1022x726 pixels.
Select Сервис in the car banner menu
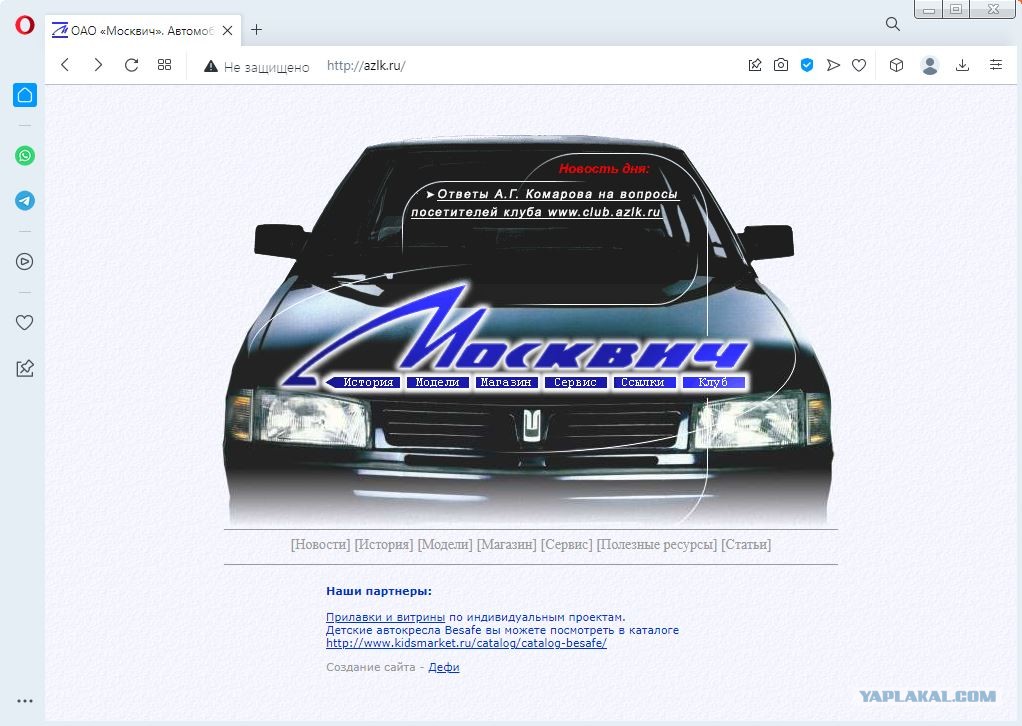(576, 383)
